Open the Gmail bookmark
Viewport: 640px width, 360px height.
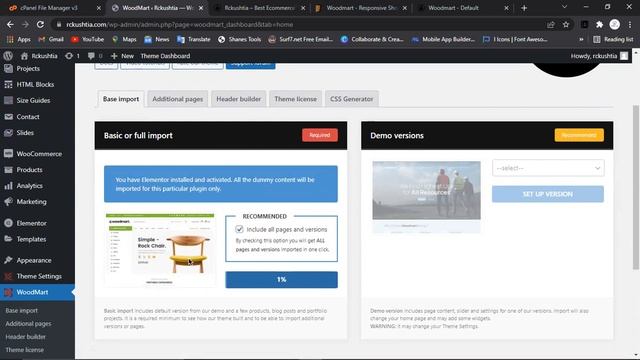coord(51,39)
